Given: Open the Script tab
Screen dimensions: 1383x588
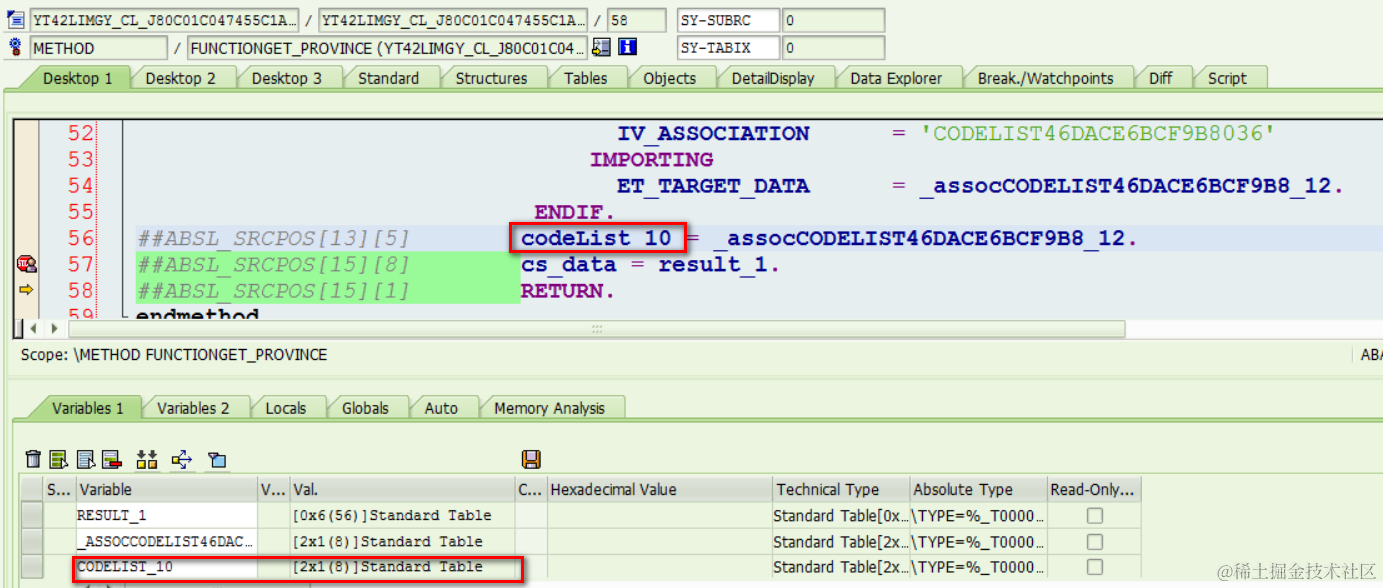Looking at the screenshot, I should [x=1227, y=78].
